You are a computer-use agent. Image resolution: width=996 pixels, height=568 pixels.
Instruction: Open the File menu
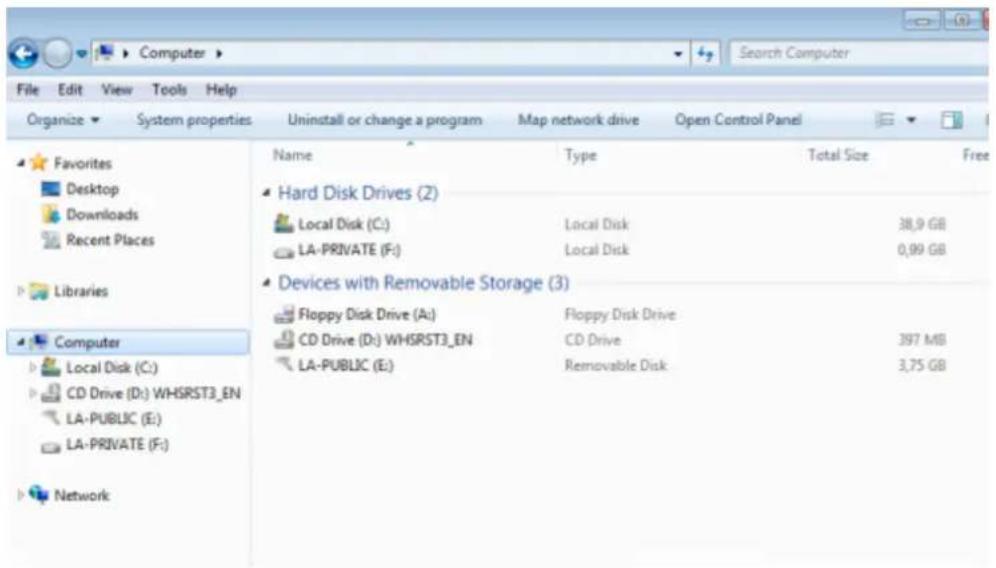point(28,90)
